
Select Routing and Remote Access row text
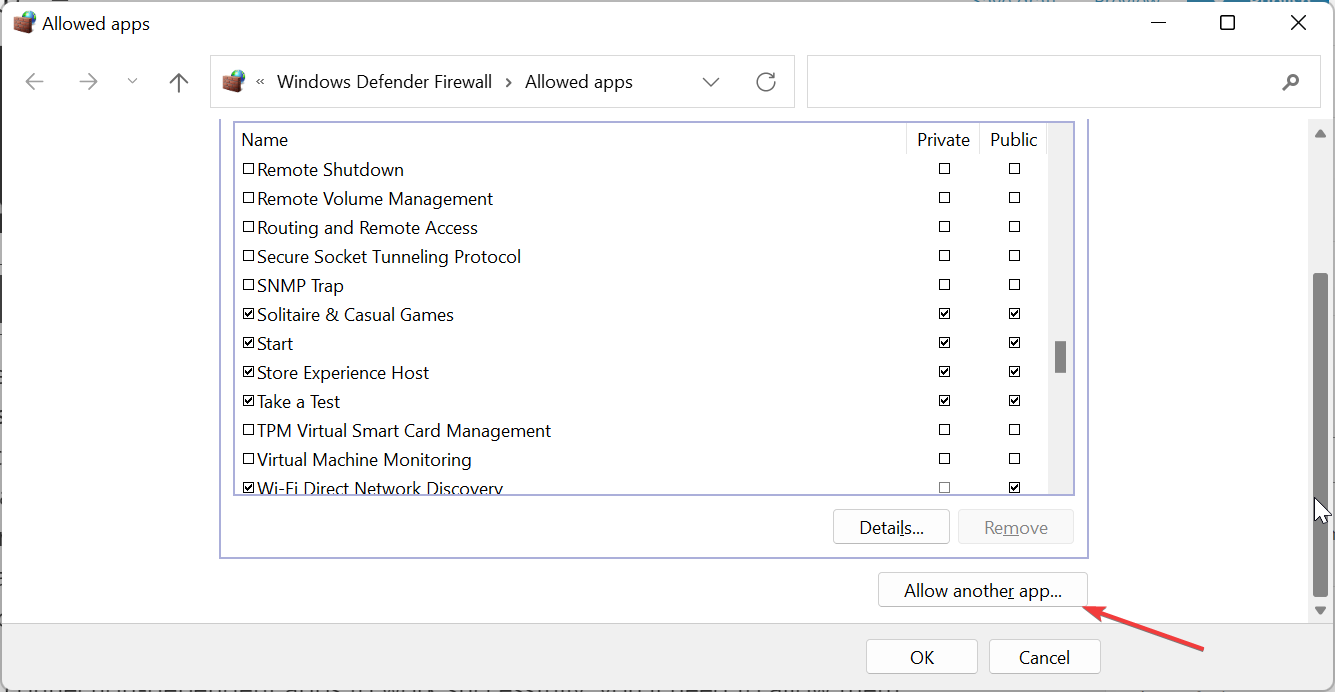pyautogui.click(x=367, y=228)
